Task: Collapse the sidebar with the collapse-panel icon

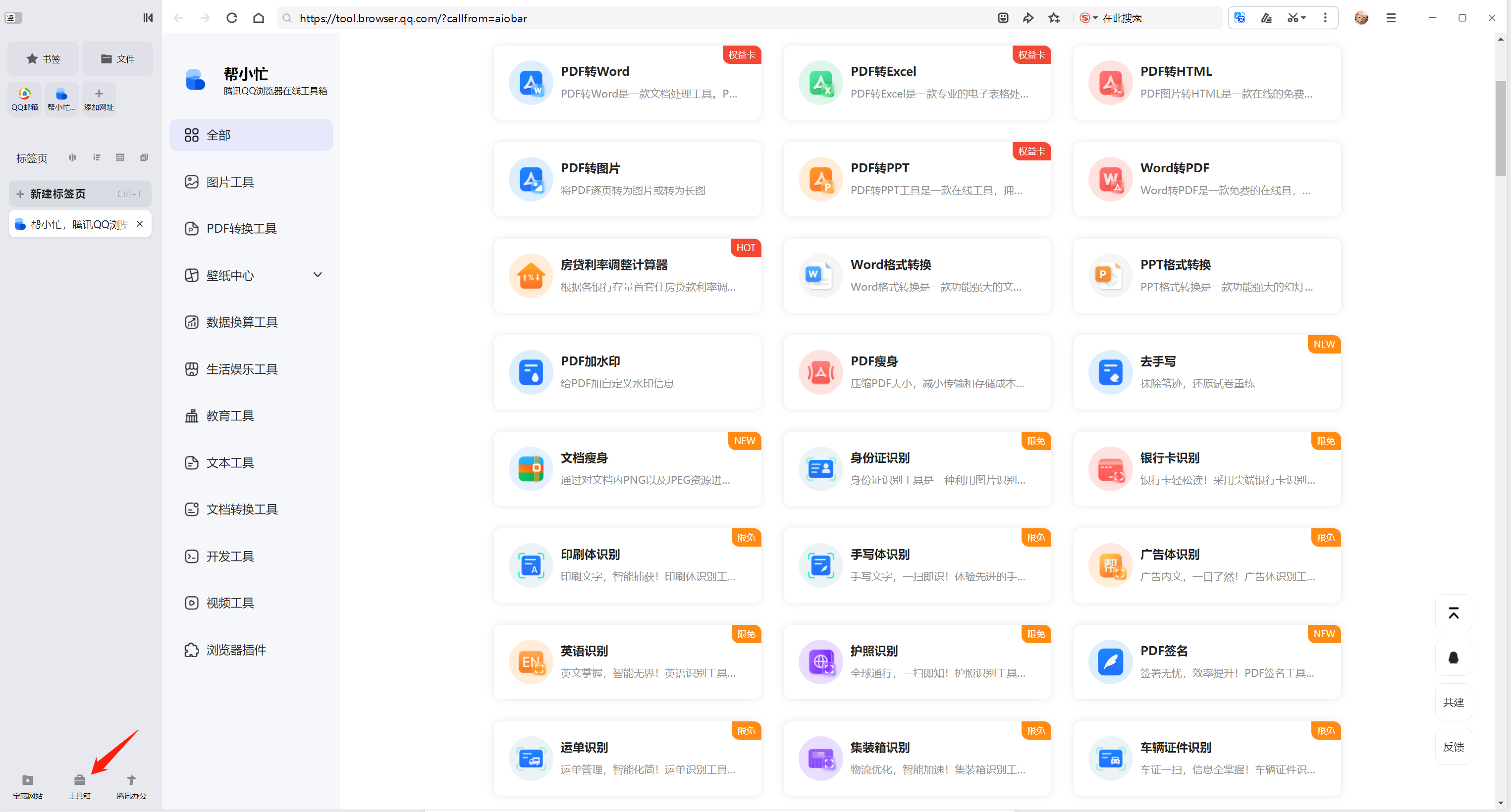Action: (148, 18)
